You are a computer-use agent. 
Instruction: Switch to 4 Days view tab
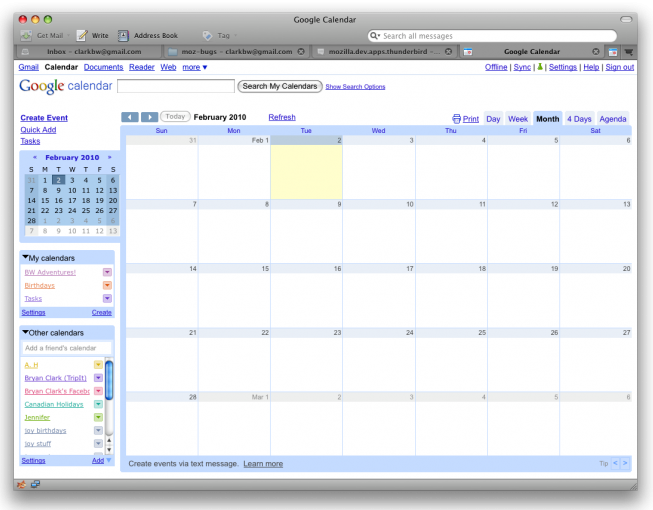click(579, 119)
